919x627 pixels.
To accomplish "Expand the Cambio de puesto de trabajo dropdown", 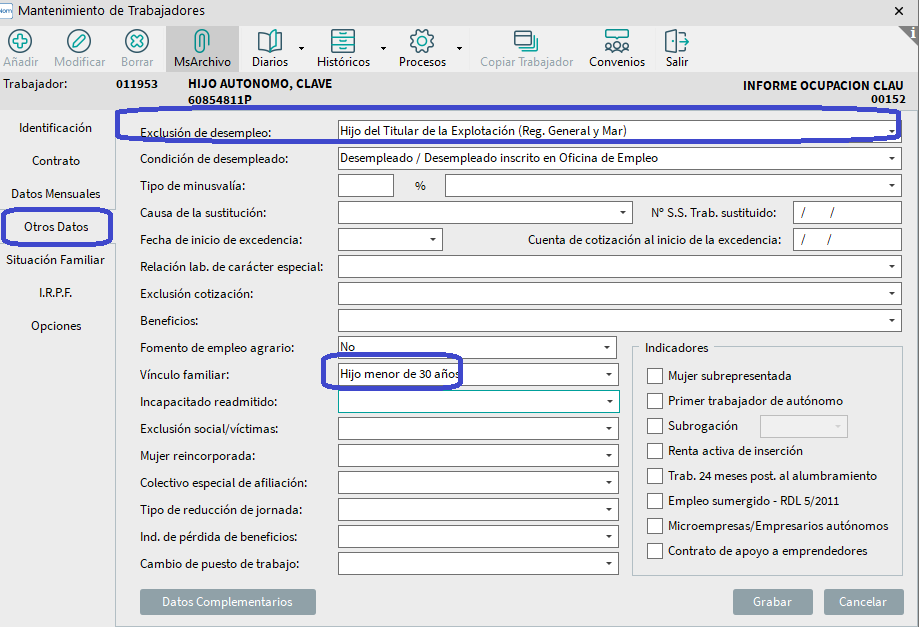I will coord(478,564).
